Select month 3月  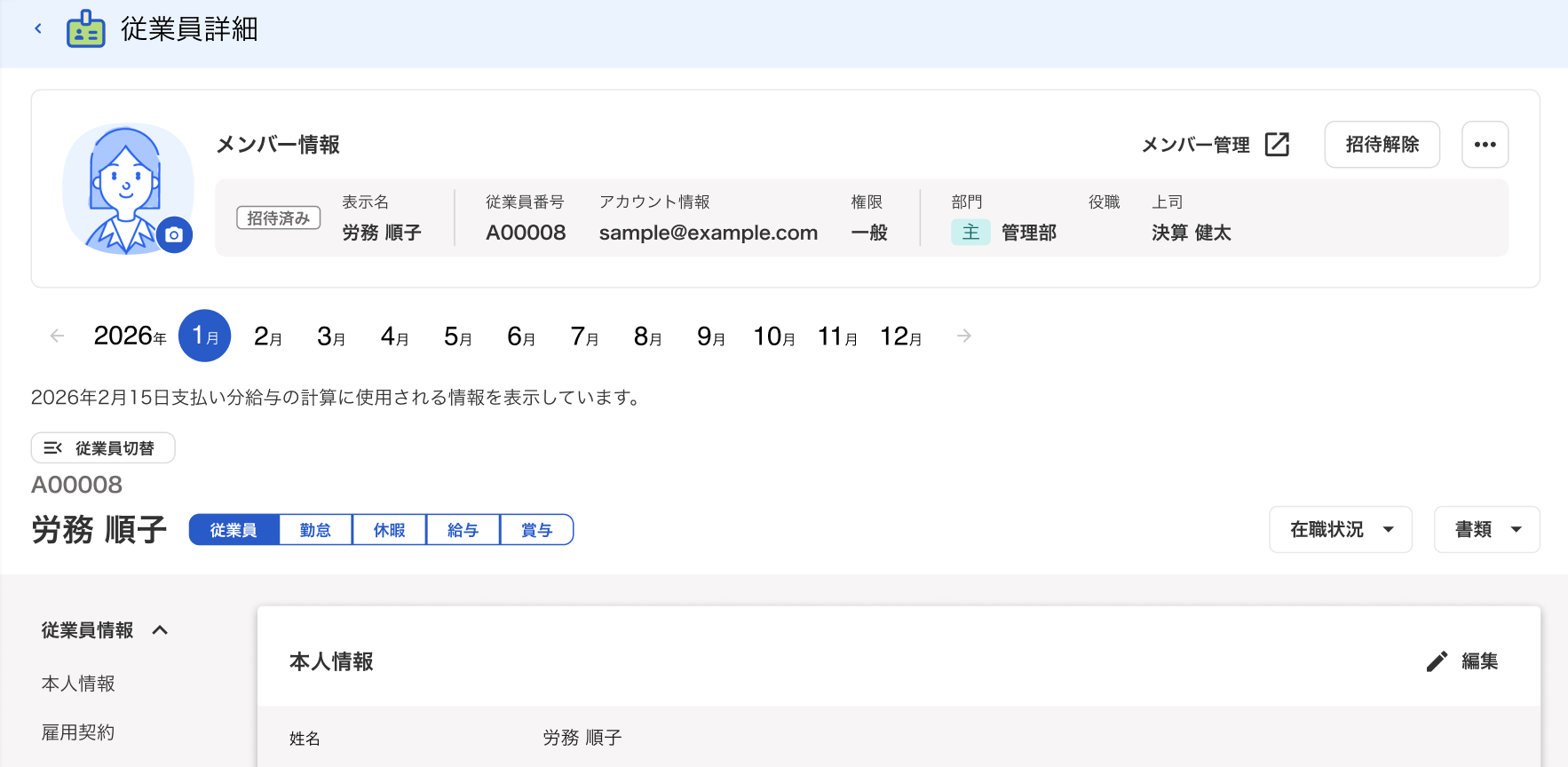(x=331, y=336)
